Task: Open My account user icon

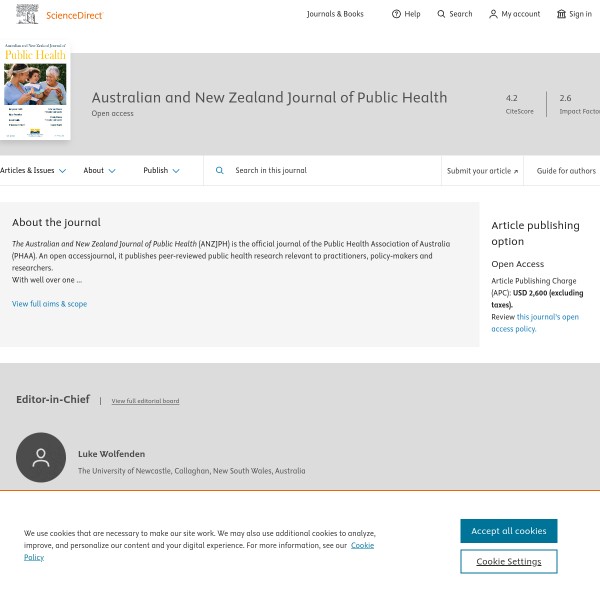Action: [493, 14]
